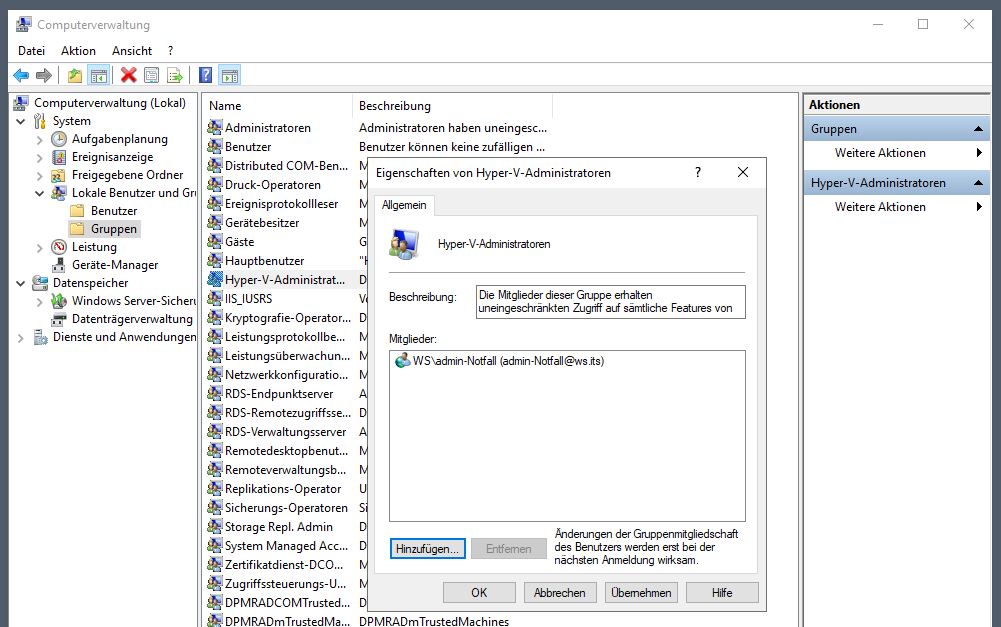Click the Geräte-Manager icon
This screenshot has width=1001, height=627.
[x=59, y=264]
